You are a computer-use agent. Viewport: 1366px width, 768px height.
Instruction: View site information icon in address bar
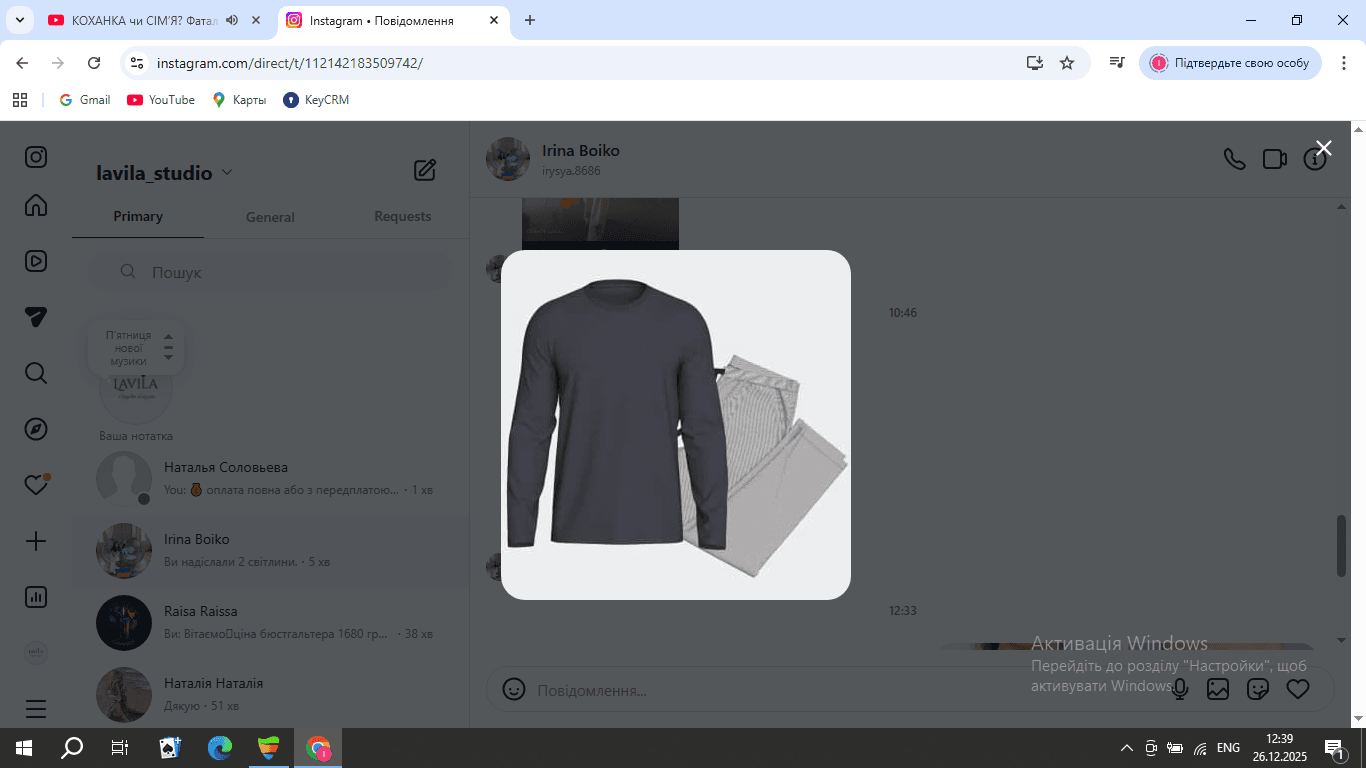[137, 63]
